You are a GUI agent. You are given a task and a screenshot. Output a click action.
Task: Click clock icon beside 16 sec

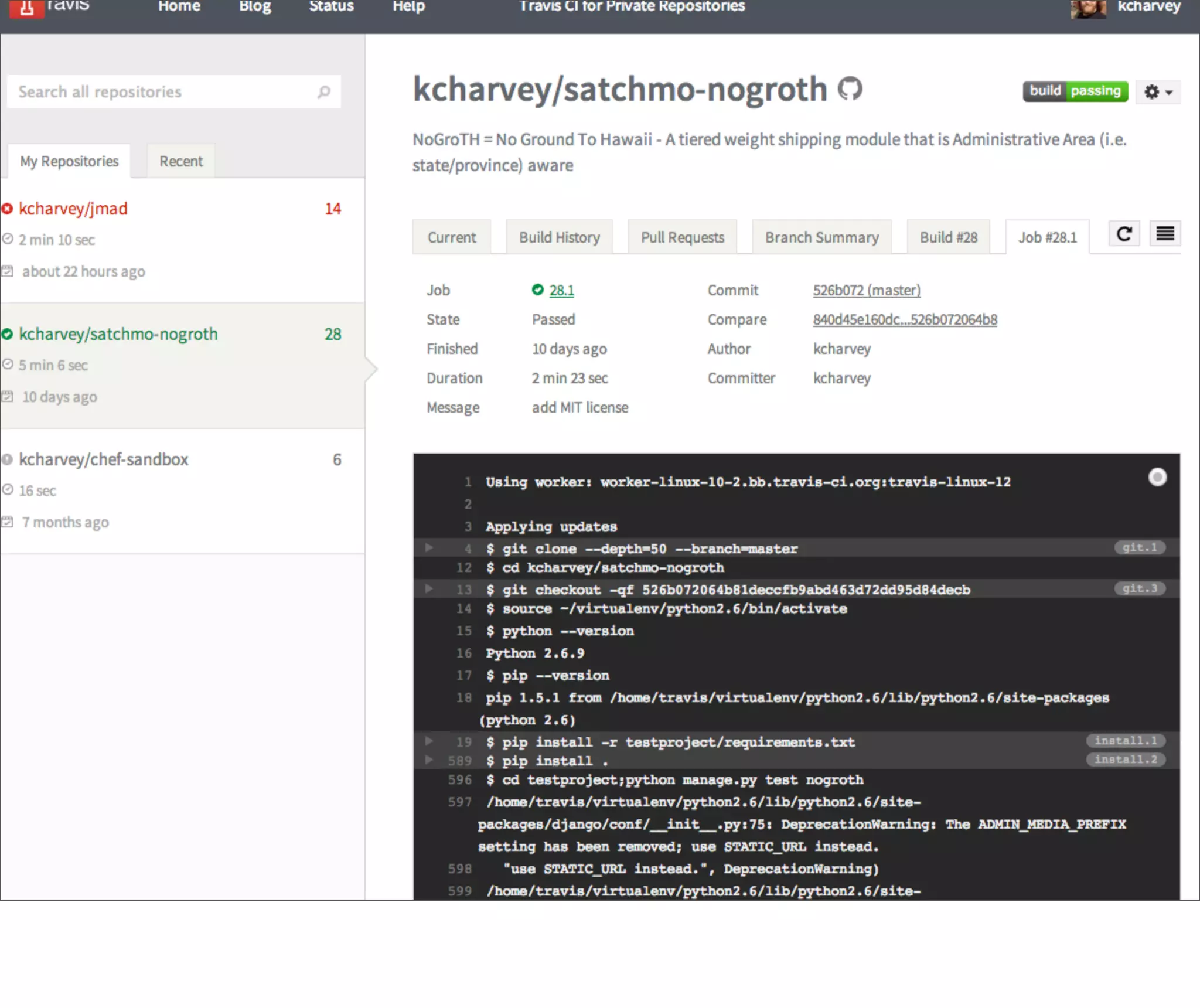tap(8, 490)
